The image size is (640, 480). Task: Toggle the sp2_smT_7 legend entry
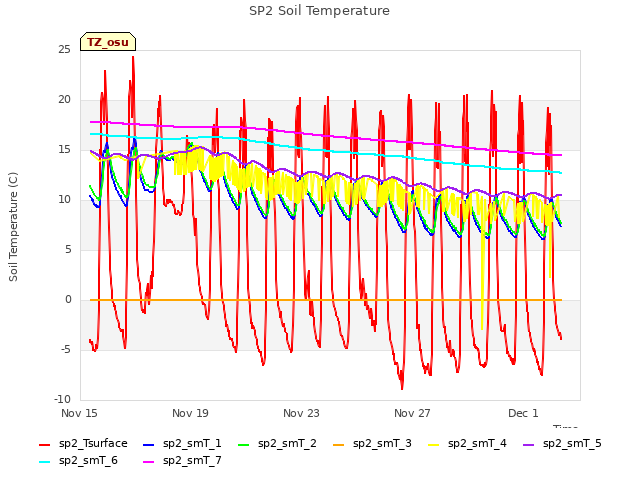click(182, 461)
